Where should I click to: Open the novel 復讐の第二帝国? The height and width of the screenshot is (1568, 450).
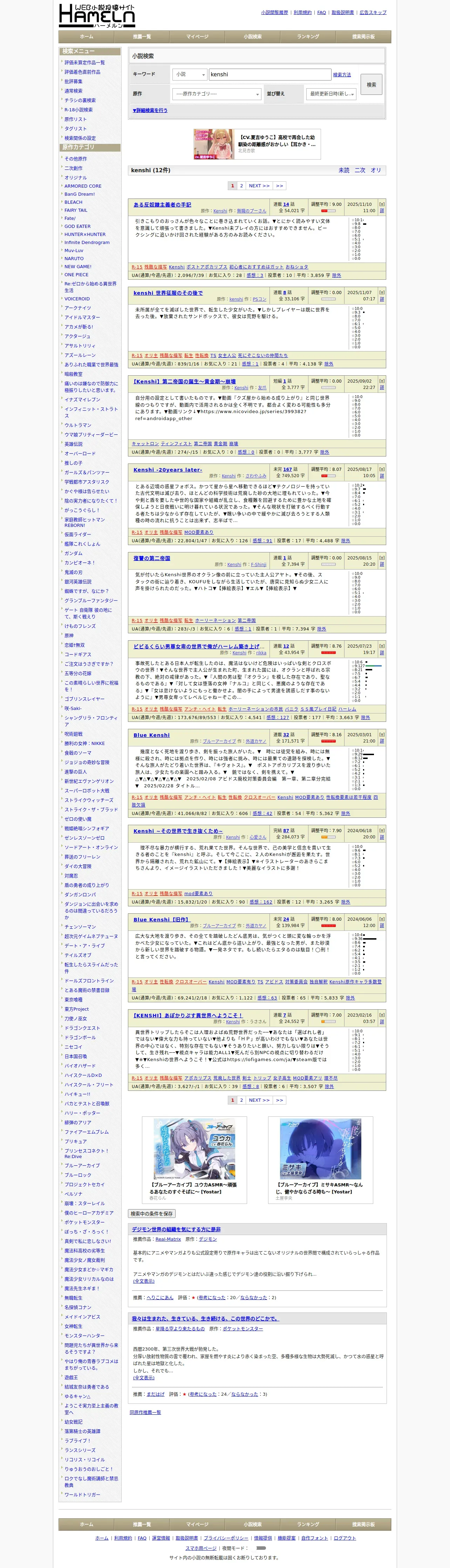coord(152,558)
